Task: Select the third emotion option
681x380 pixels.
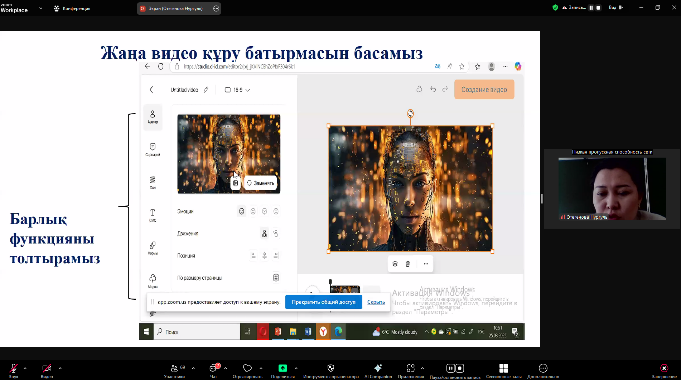Action: 264,211
